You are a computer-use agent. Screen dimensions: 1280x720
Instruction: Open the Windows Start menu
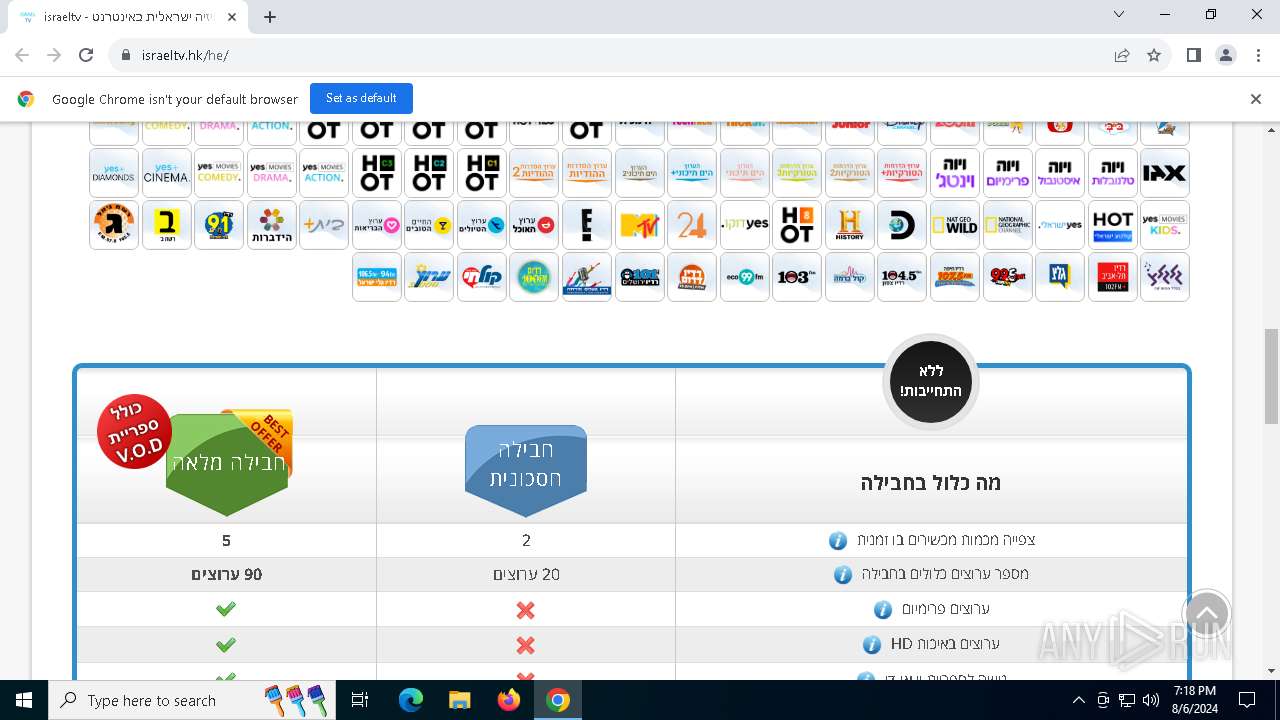24,700
